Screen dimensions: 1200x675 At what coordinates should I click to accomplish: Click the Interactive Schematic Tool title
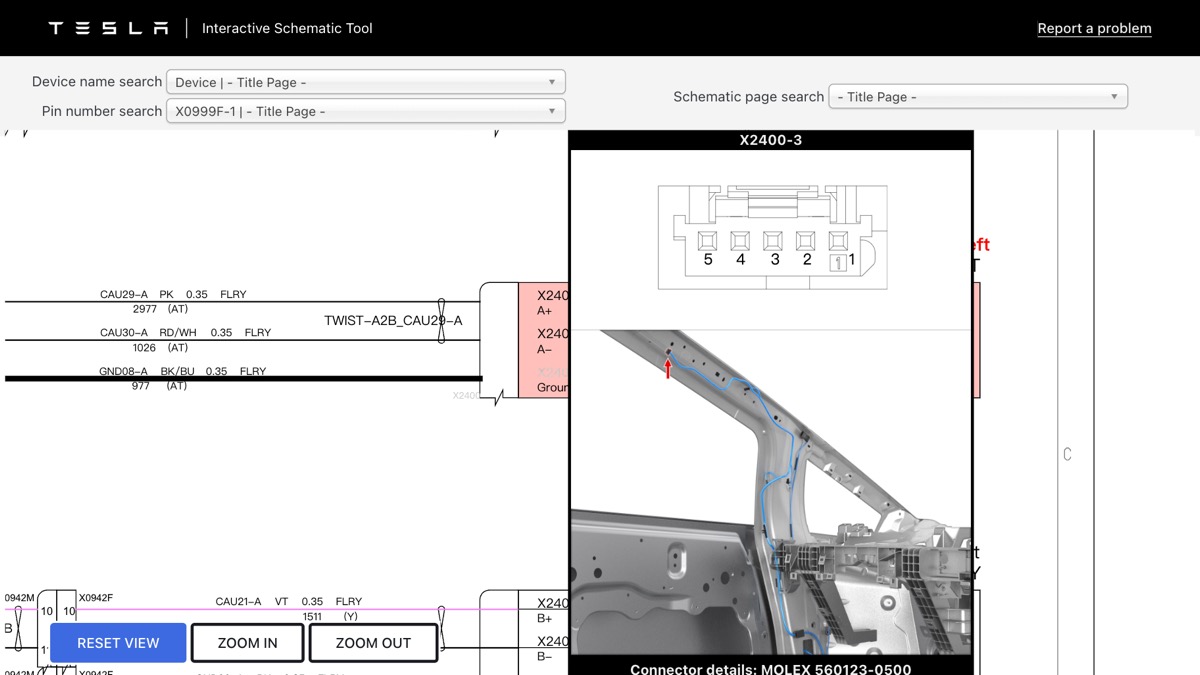(x=287, y=28)
